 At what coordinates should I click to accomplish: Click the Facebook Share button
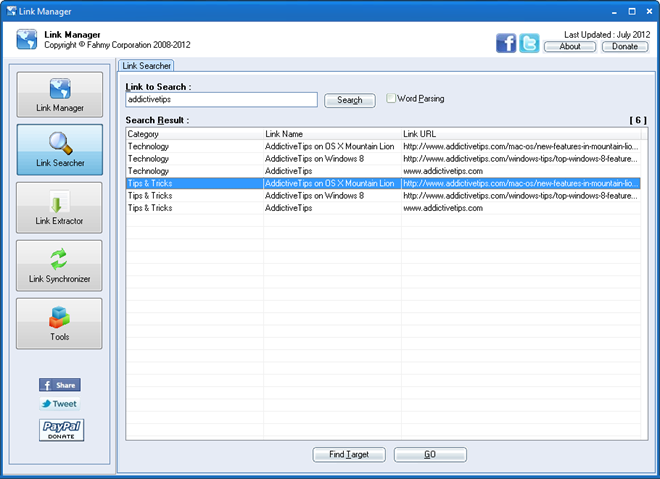(60, 385)
